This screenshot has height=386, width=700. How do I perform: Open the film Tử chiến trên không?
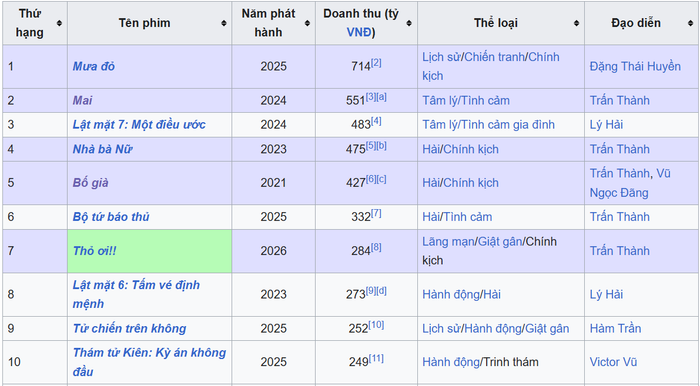[129, 328]
